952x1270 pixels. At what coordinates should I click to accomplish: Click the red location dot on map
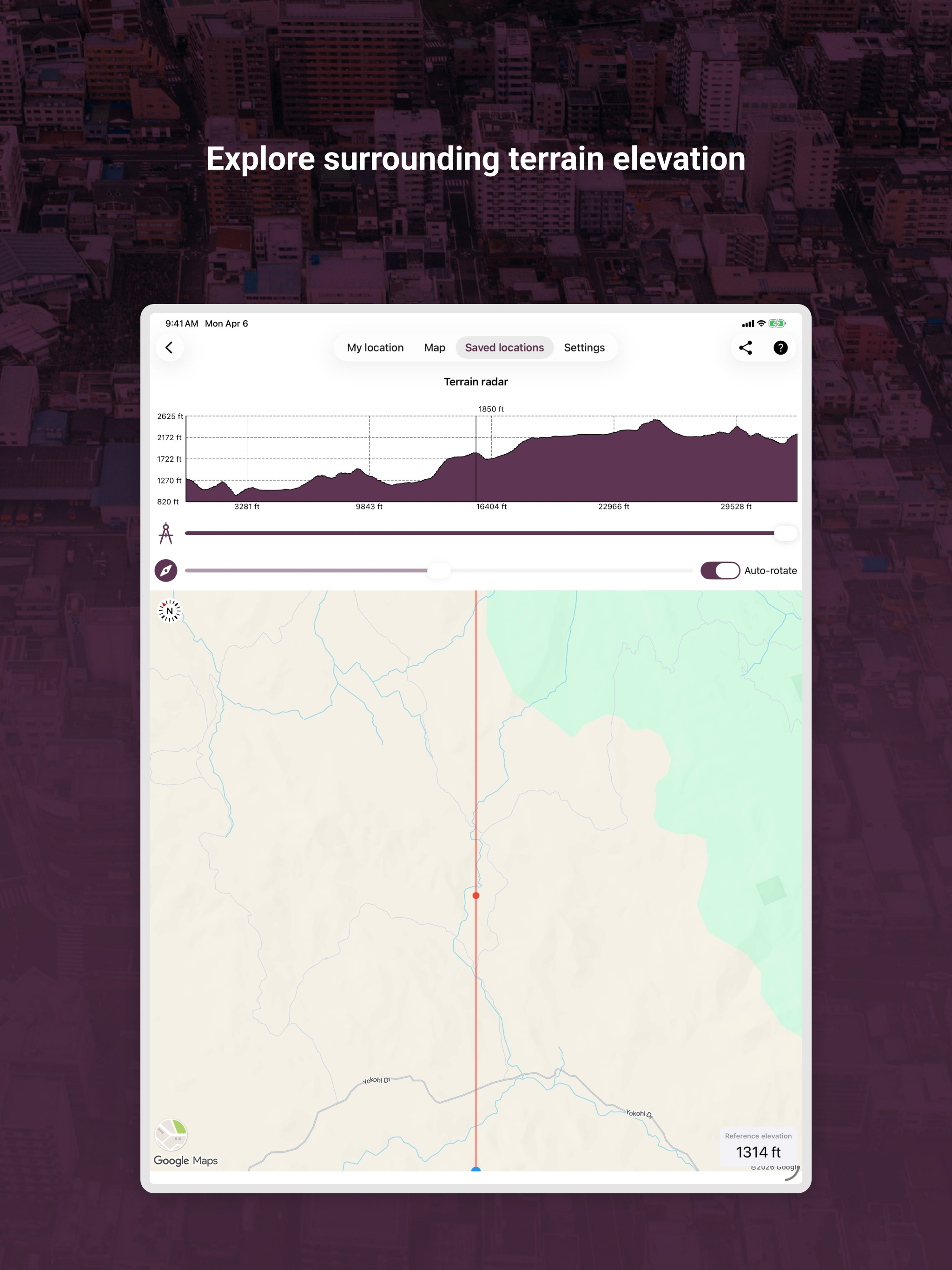click(476, 896)
